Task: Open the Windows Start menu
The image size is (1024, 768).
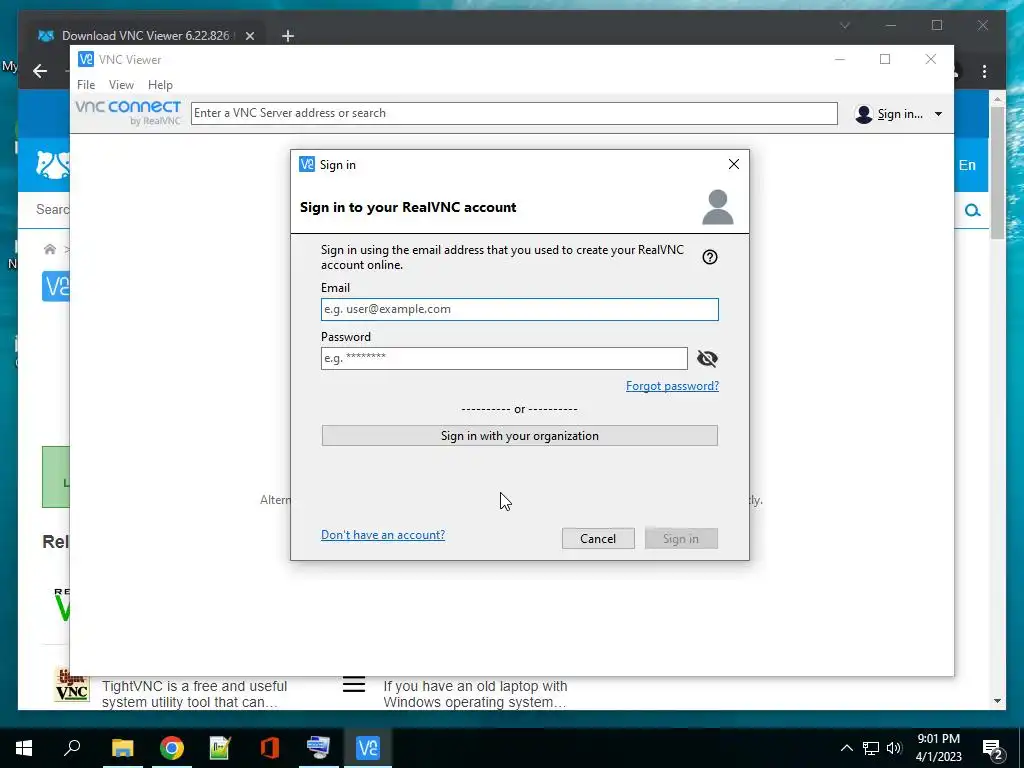Action: pyautogui.click(x=24, y=748)
